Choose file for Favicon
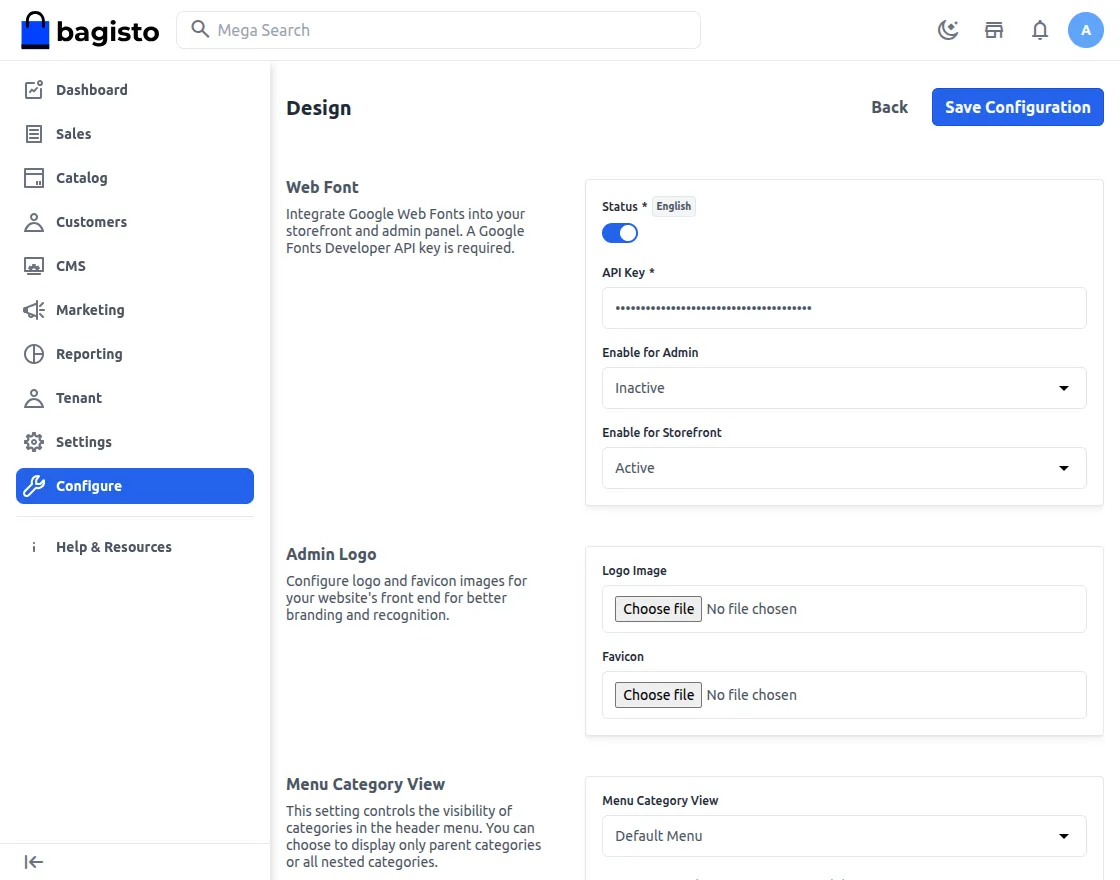 (658, 695)
